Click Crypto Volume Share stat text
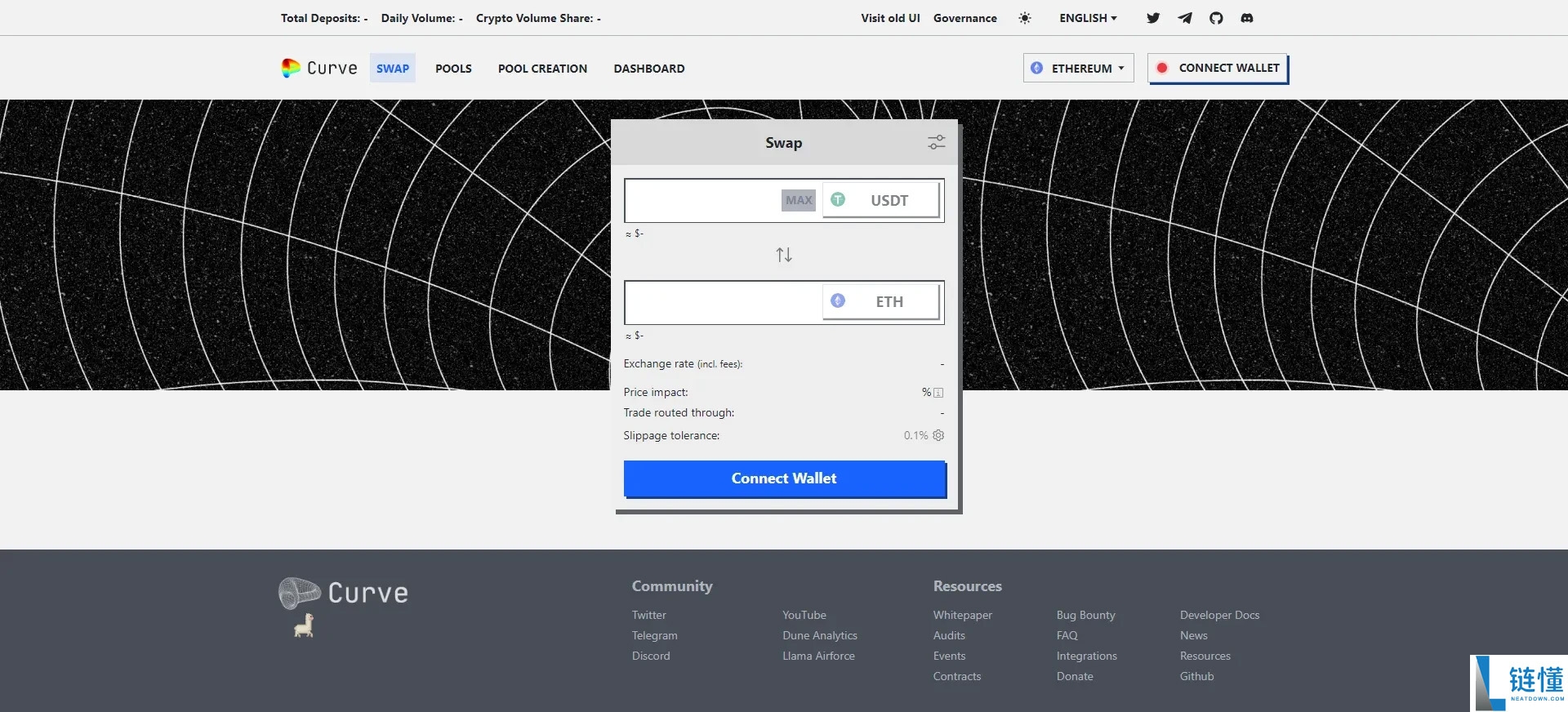Image resolution: width=1568 pixels, height=712 pixels. [538, 18]
